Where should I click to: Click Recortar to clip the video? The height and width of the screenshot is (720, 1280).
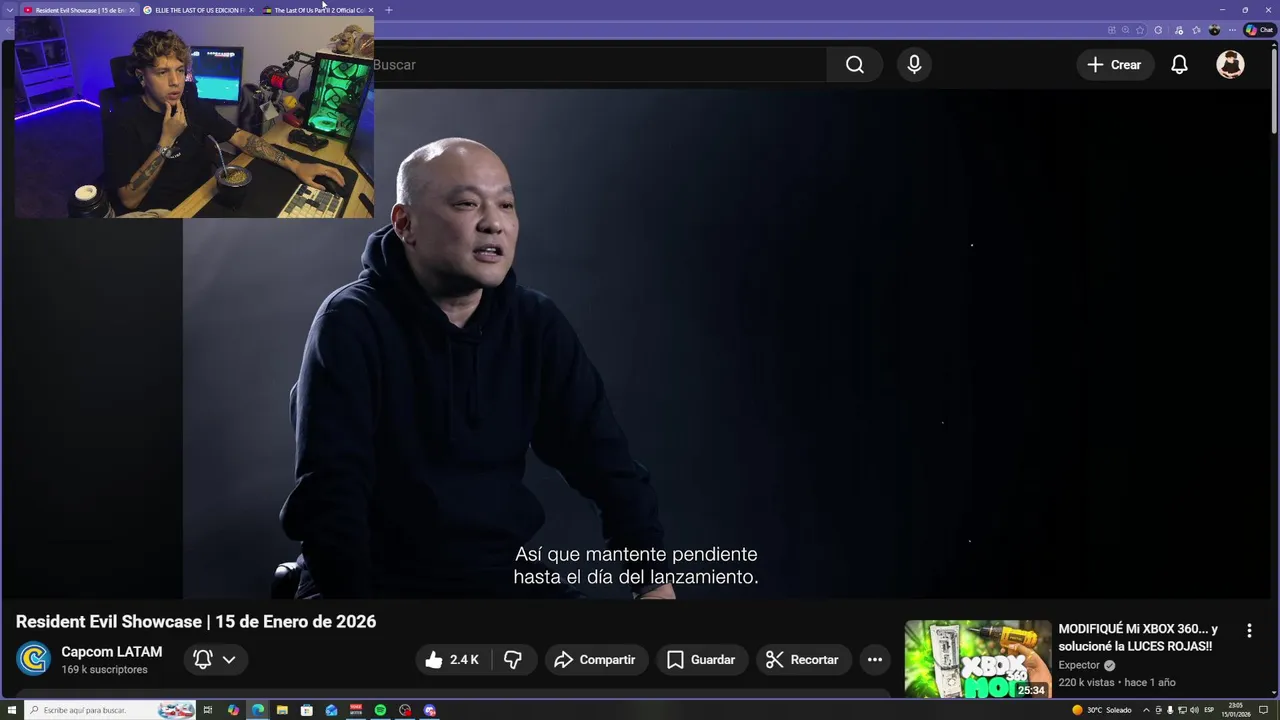click(x=803, y=660)
